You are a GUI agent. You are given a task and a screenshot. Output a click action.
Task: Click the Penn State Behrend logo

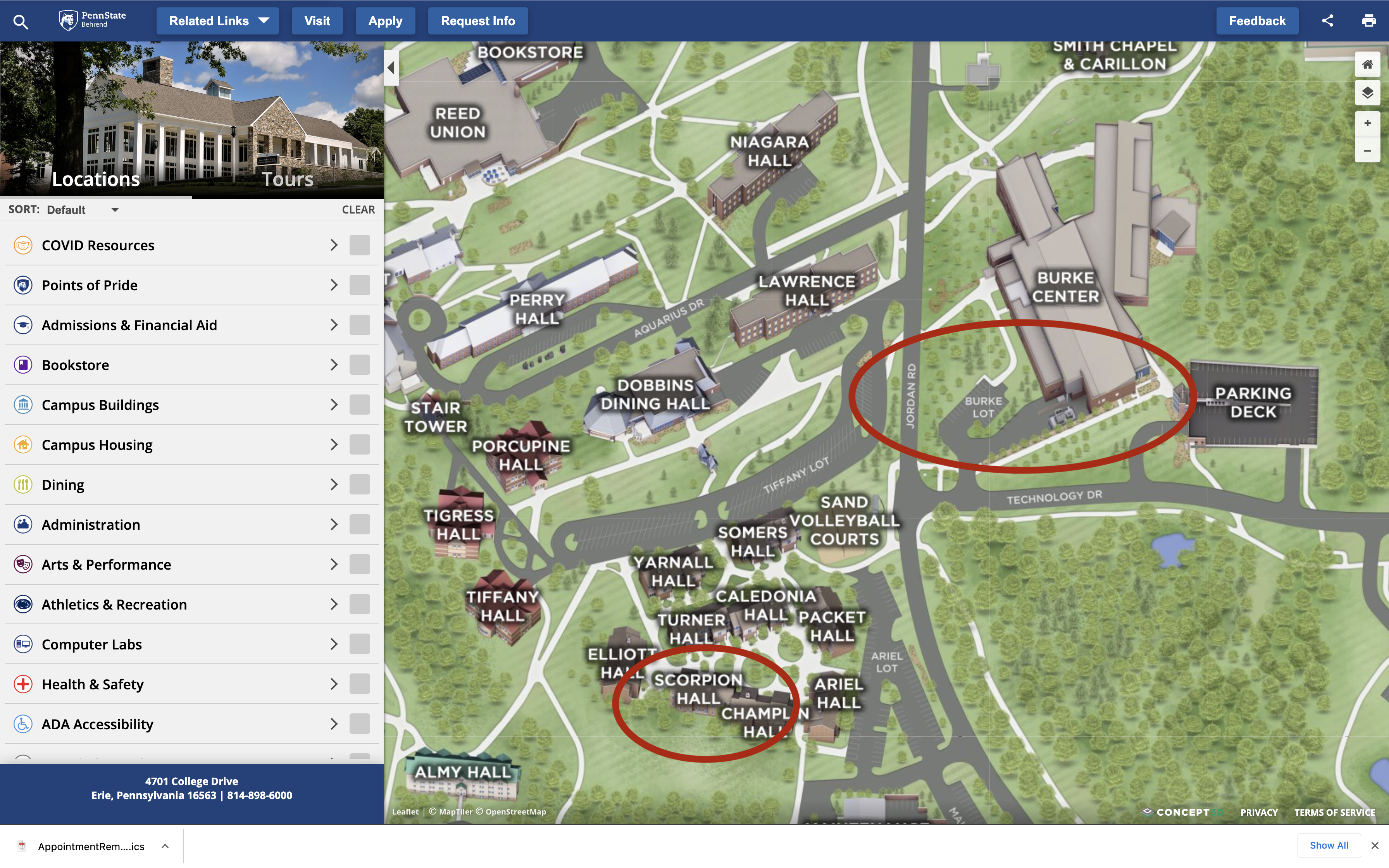click(x=92, y=20)
